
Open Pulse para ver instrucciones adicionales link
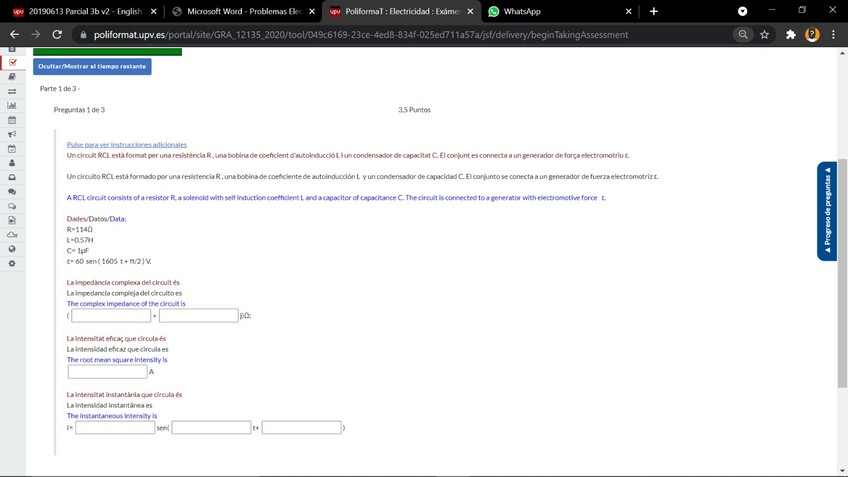(x=127, y=144)
